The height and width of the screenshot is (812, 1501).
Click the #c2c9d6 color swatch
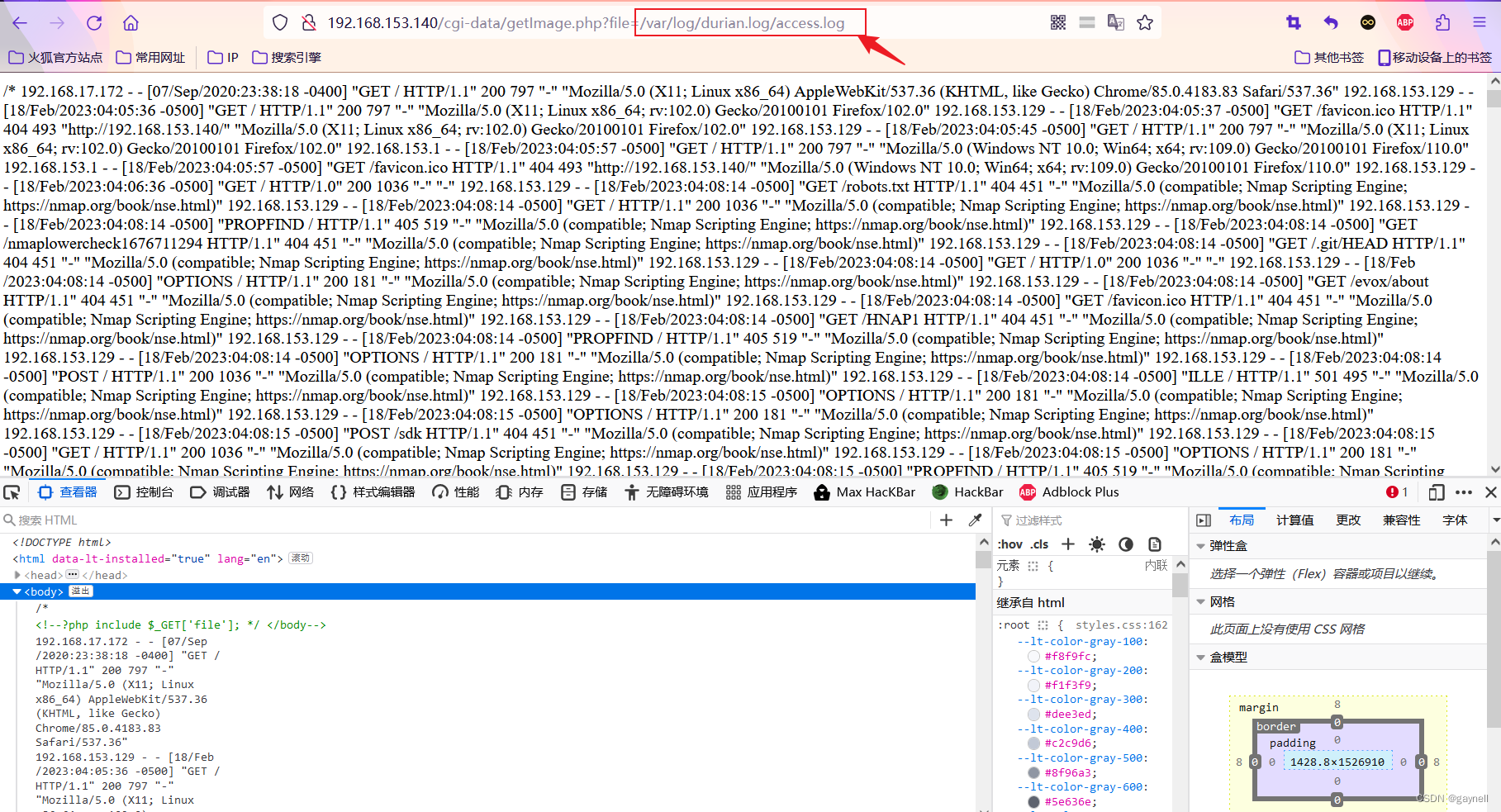point(1033,743)
